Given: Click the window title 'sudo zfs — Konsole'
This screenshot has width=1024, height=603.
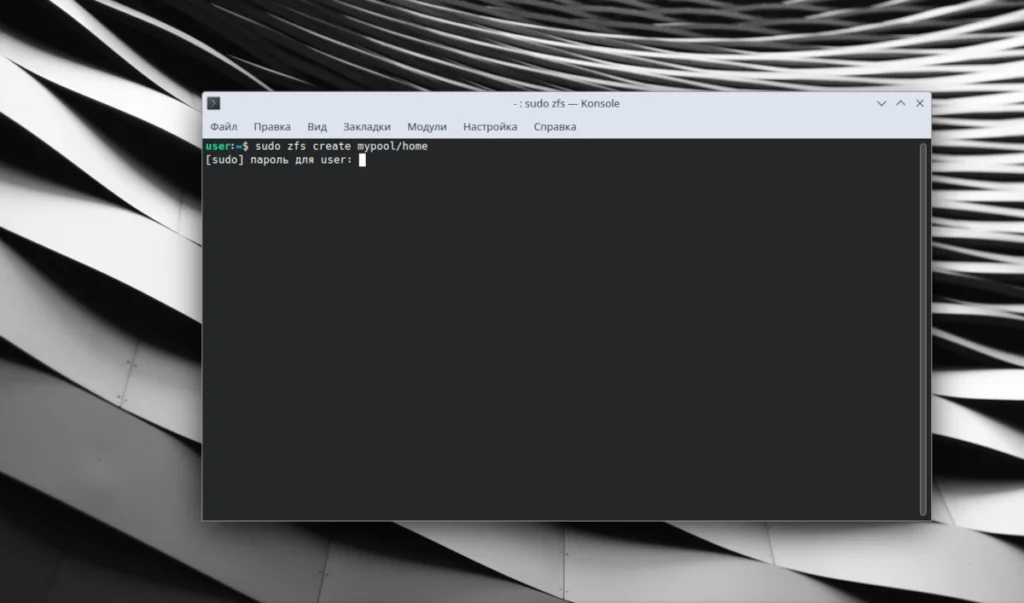Looking at the screenshot, I should (566, 103).
